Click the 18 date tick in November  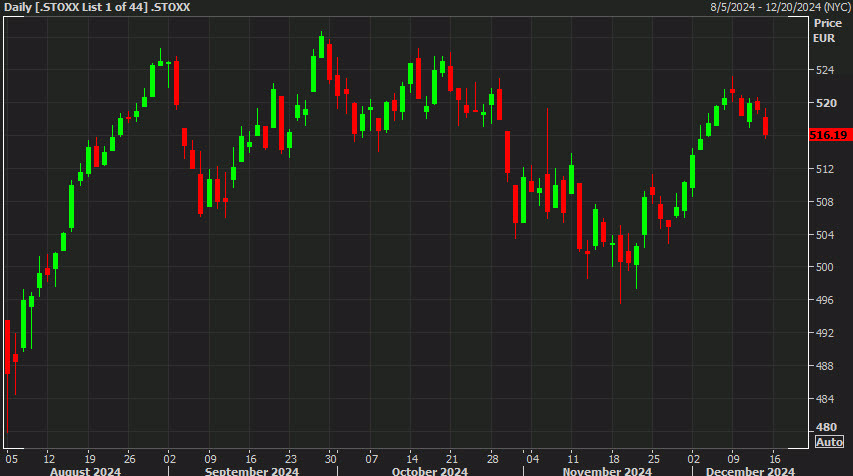click(614, 459)
